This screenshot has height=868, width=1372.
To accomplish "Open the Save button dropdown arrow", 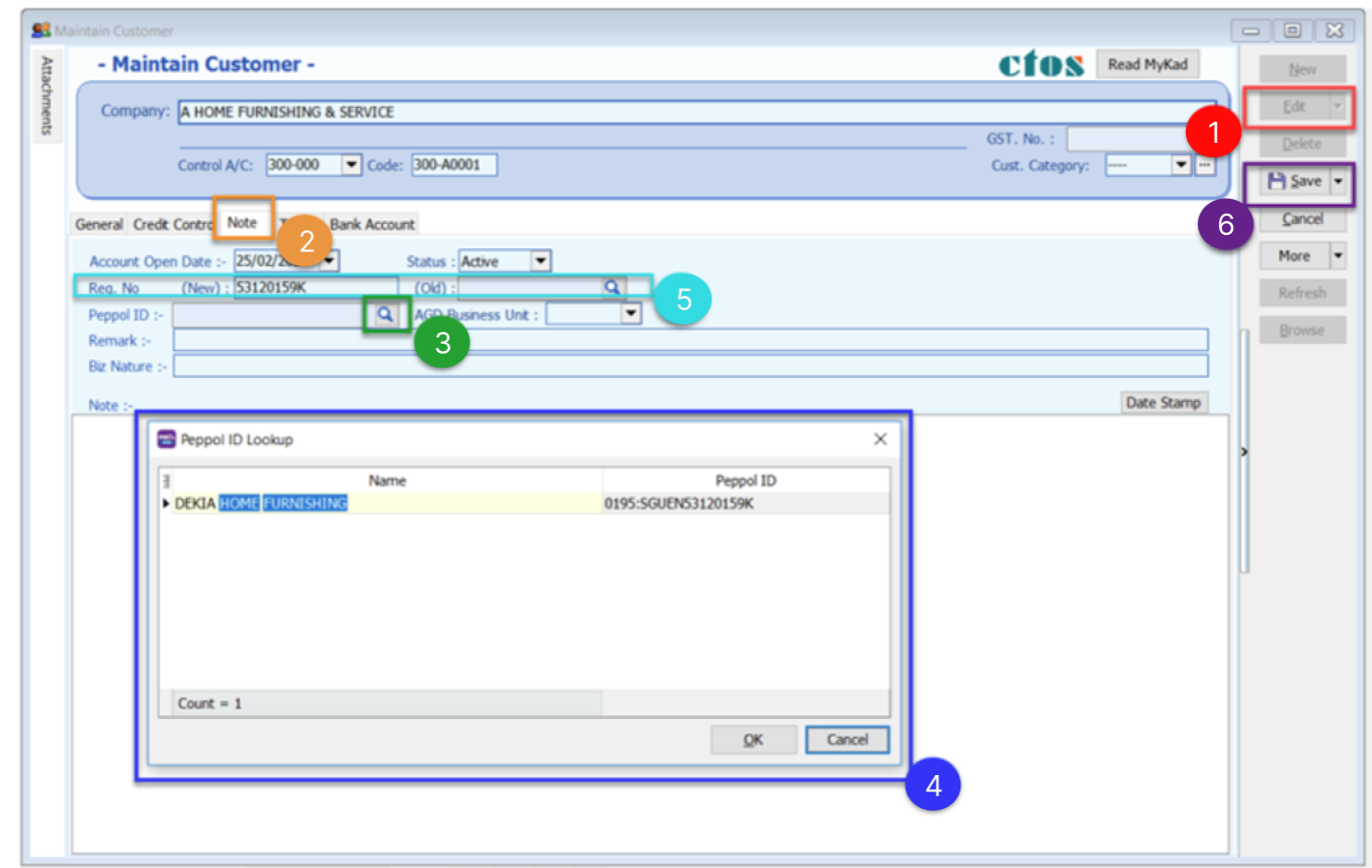I will tap(1339, 182).
